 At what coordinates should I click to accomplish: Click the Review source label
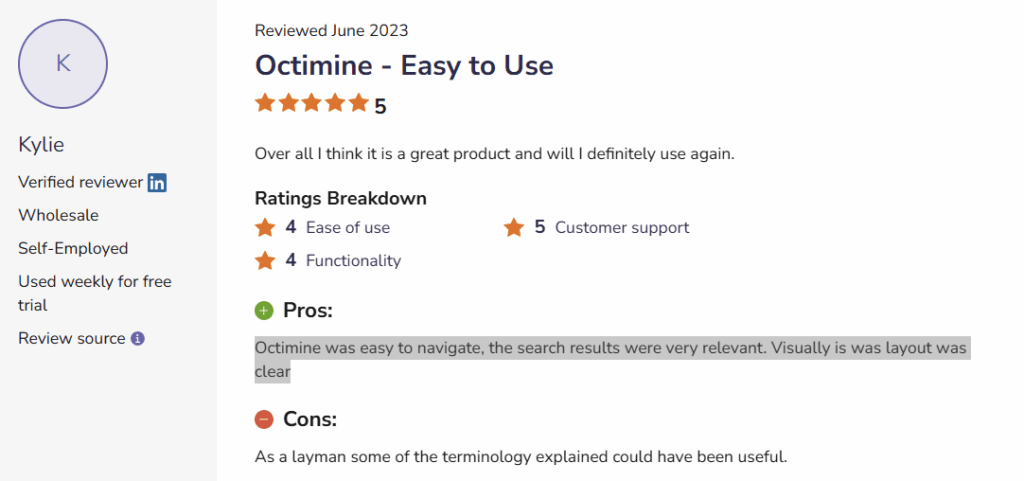72,339
